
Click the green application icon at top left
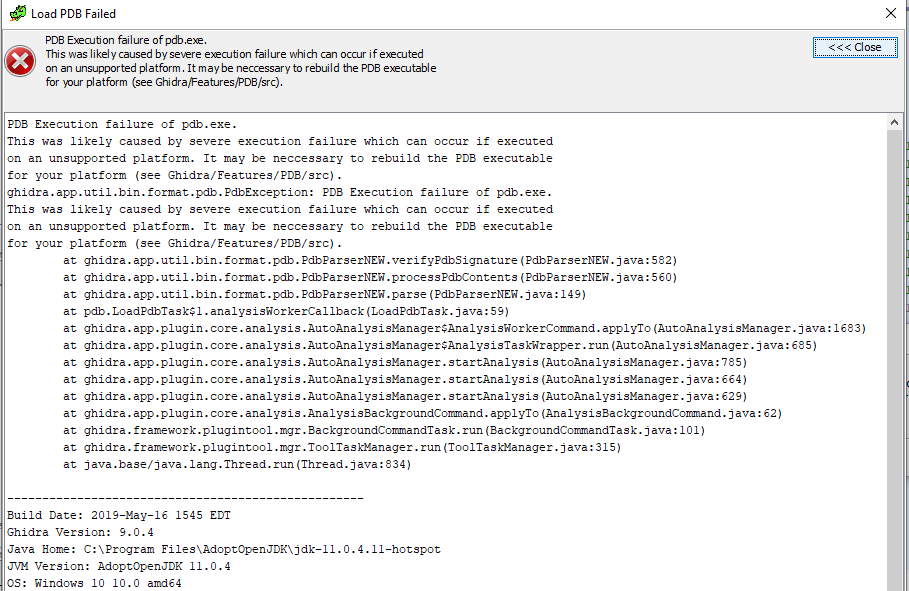tap(18, 13)
